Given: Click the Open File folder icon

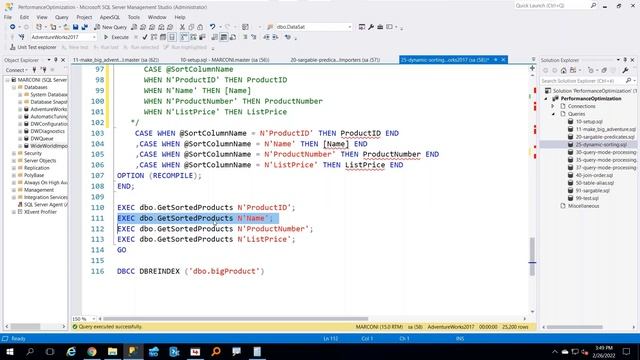Looking at the screenshot, I should point(66,27).
